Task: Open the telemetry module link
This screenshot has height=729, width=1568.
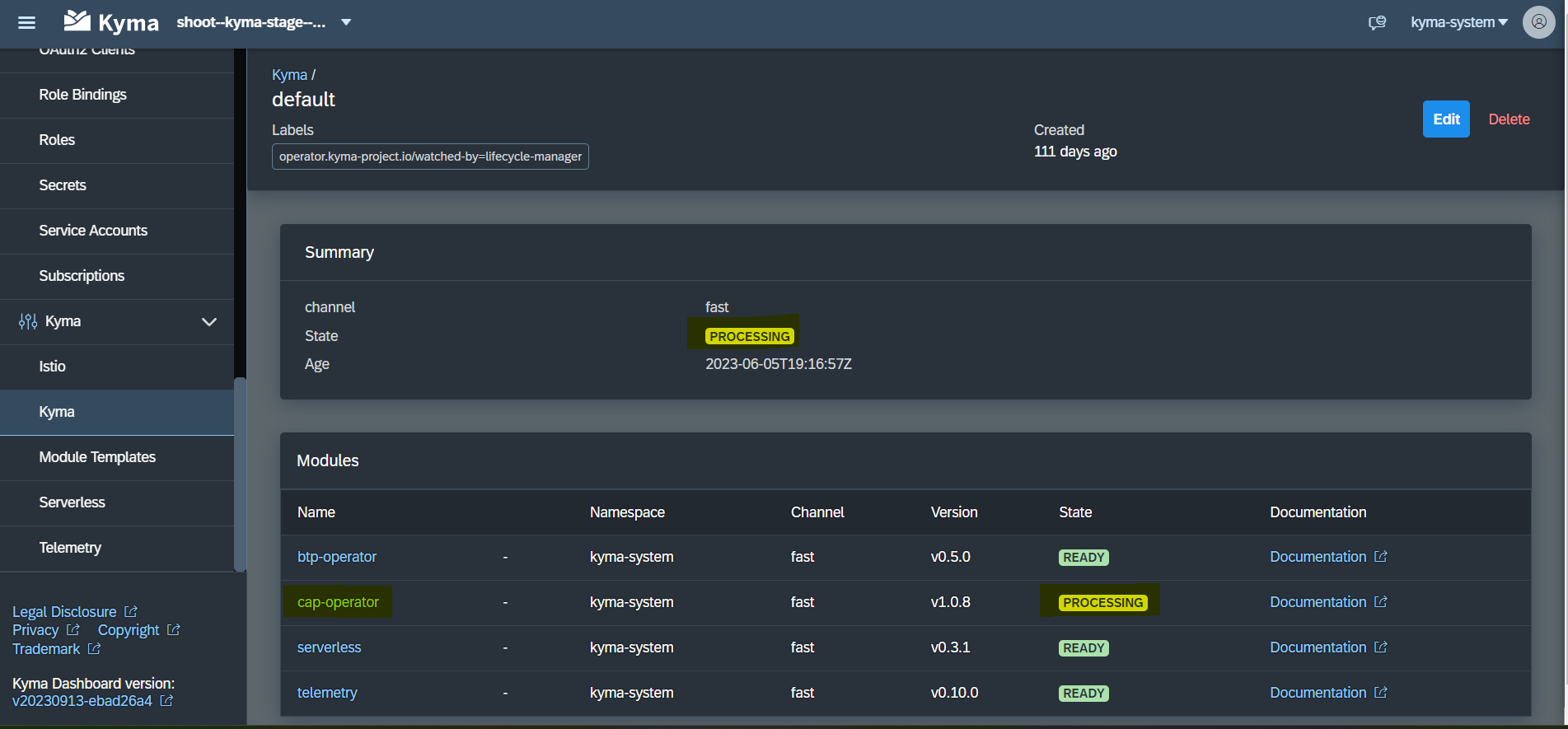Action: (x=327, y=693)
